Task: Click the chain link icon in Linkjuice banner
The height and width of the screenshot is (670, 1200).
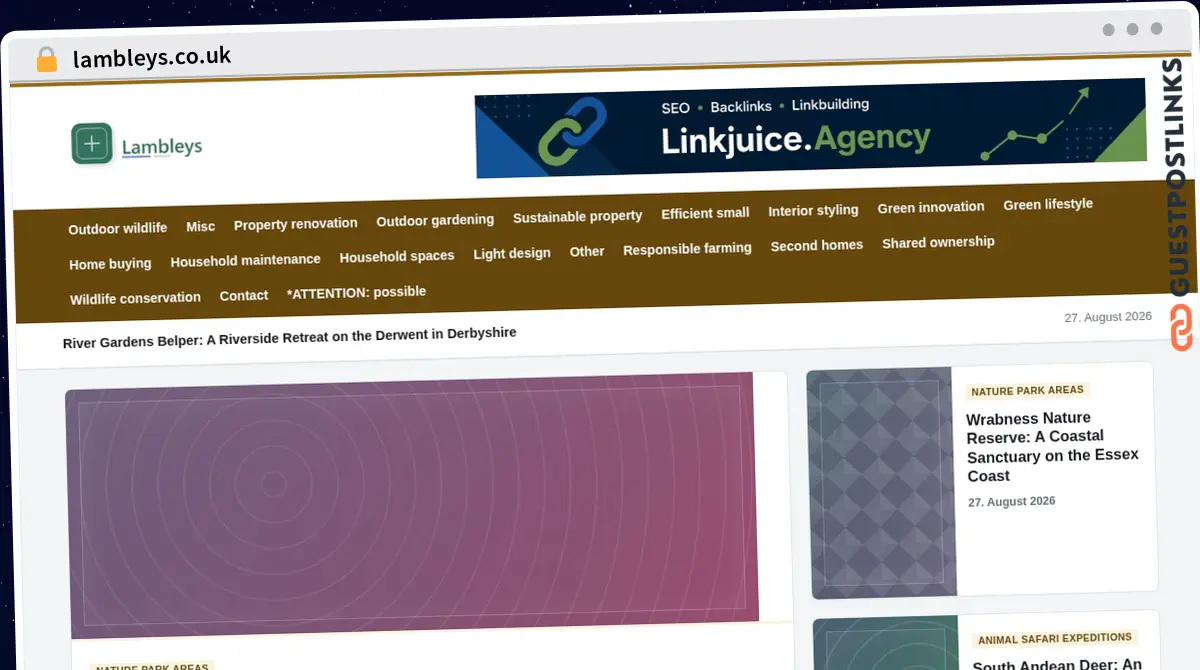Action: [x=572, y=131]
